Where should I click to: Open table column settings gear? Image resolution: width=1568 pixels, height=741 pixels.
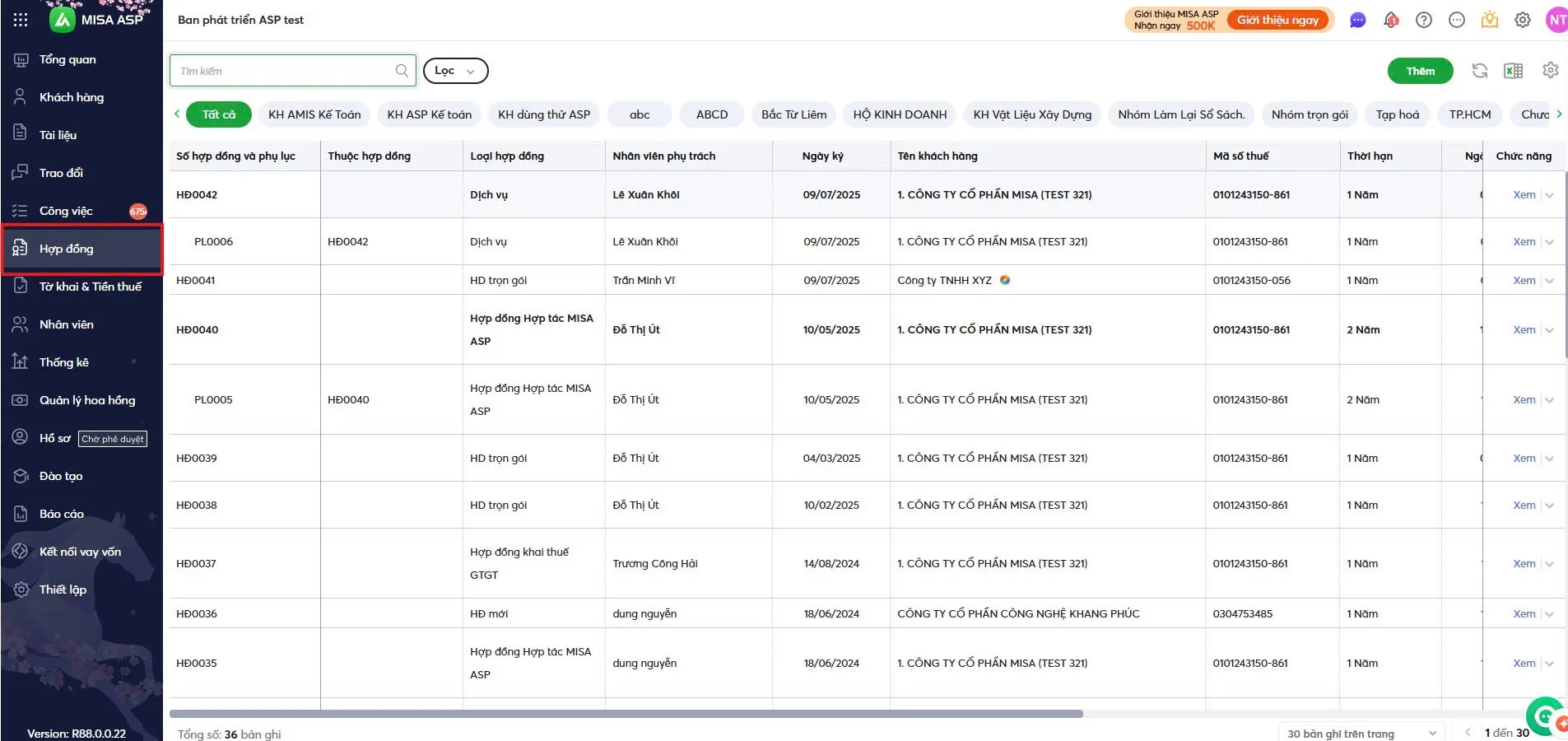point(1551,71)
